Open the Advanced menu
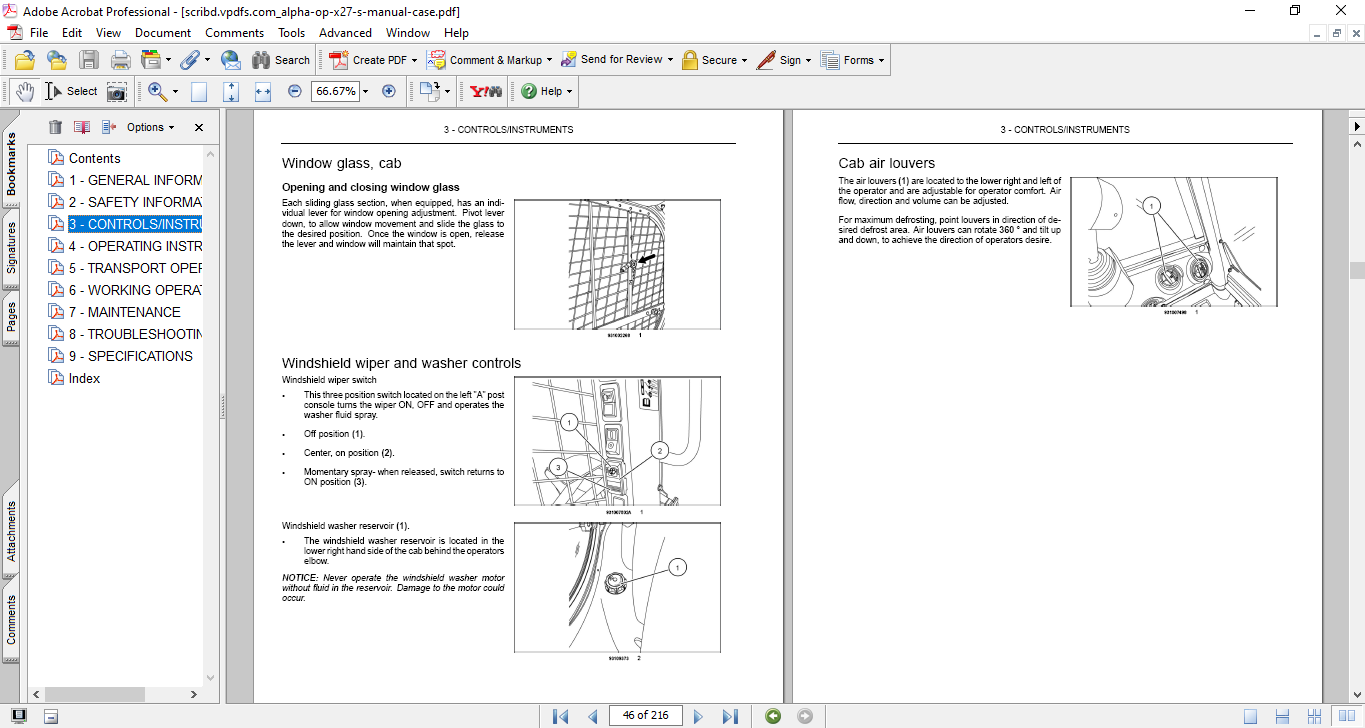This screenshot has width=1365, height=728. click(x=345, y=33)
